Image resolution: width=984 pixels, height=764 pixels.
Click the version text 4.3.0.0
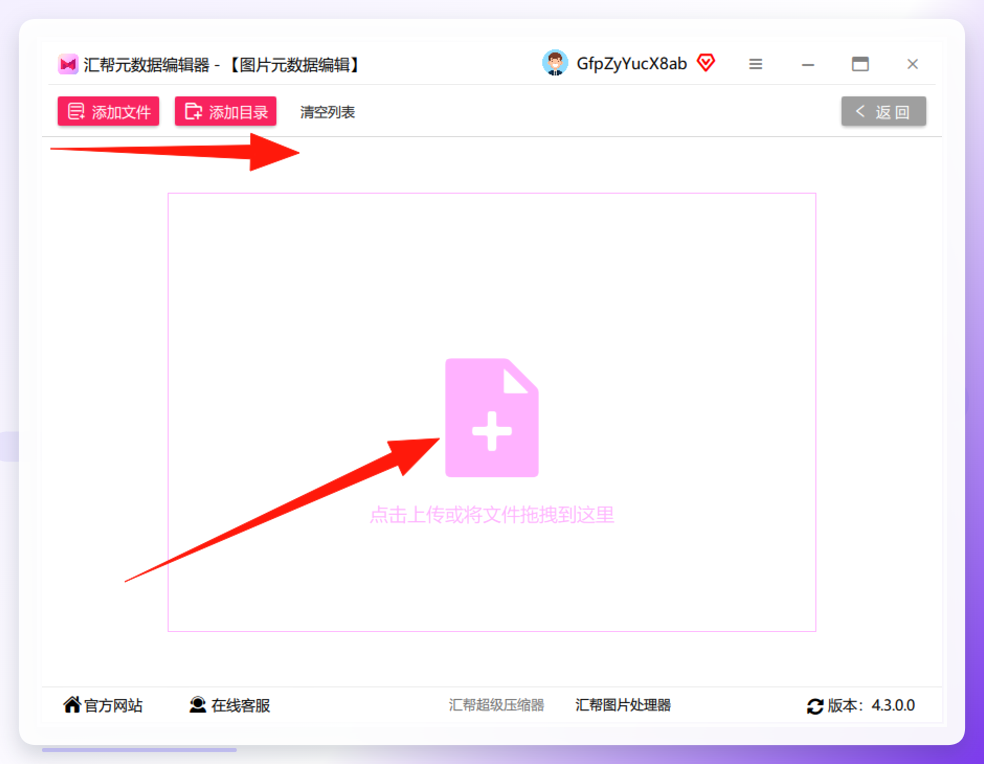coord(893,705)
